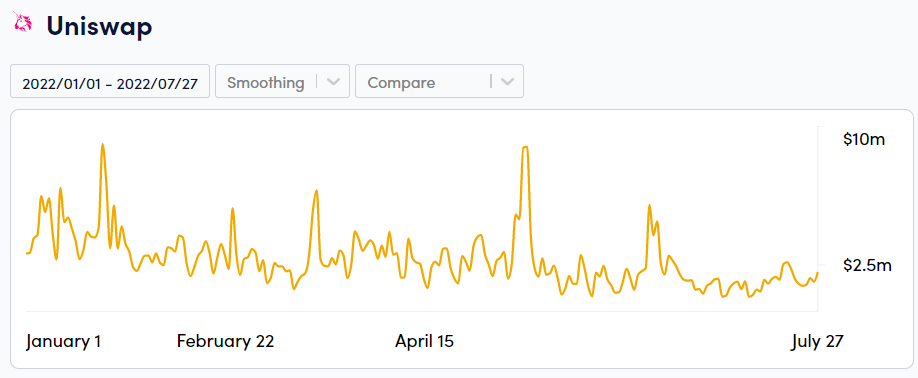Click the chart line's final point at July 27

(817, 273)
